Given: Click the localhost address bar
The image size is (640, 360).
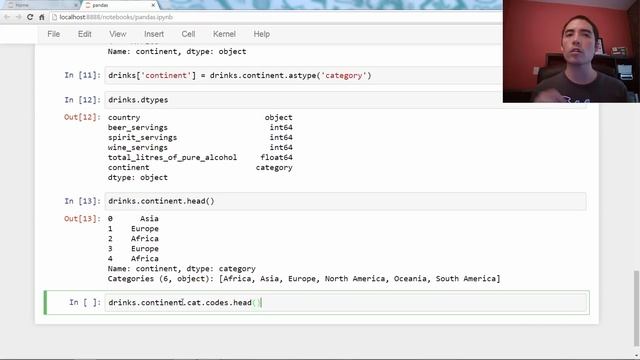Looking at the screenshot, I should (x=276, y=17).
